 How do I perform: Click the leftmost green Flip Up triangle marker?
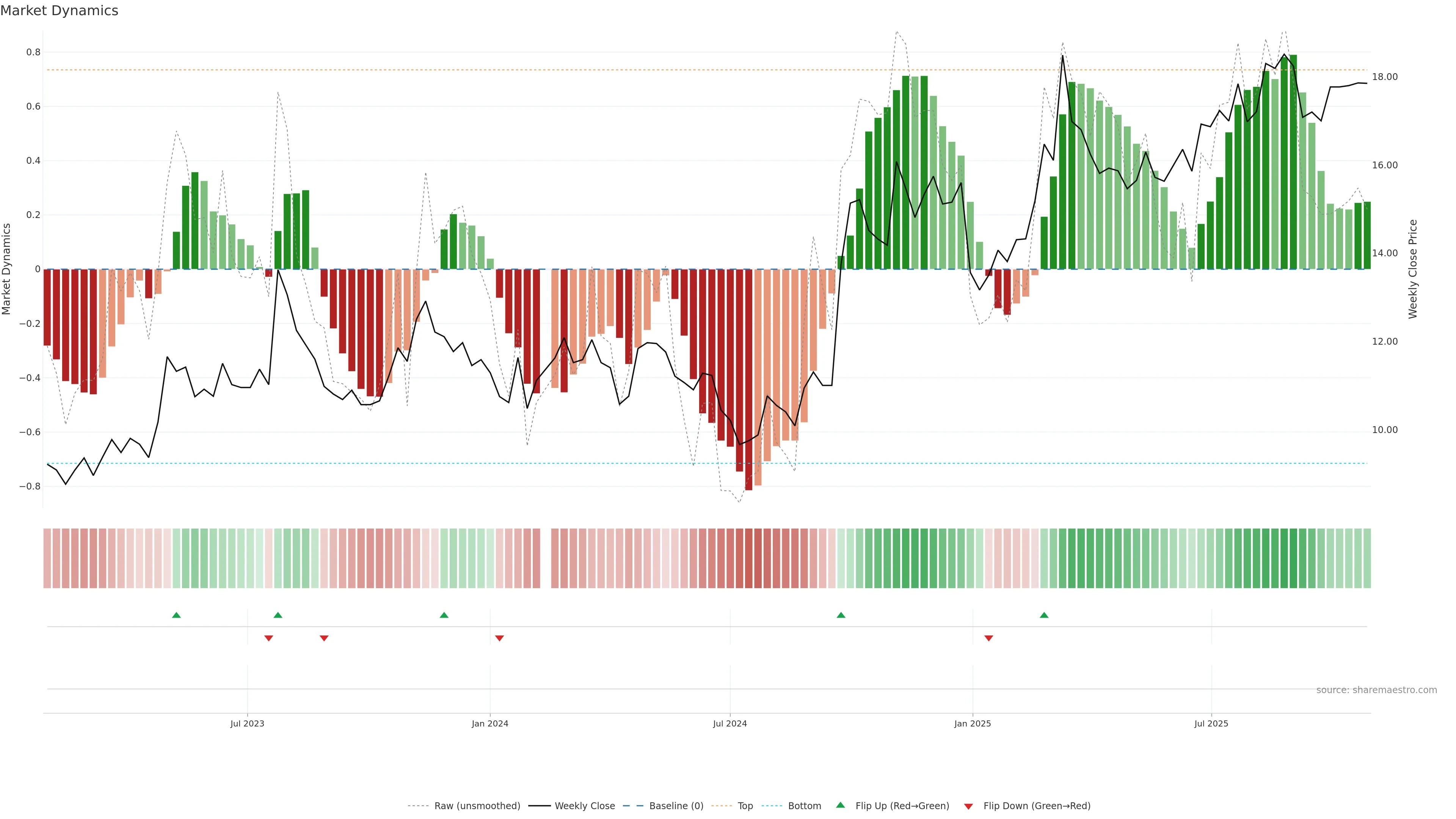(x=176, y=615)
